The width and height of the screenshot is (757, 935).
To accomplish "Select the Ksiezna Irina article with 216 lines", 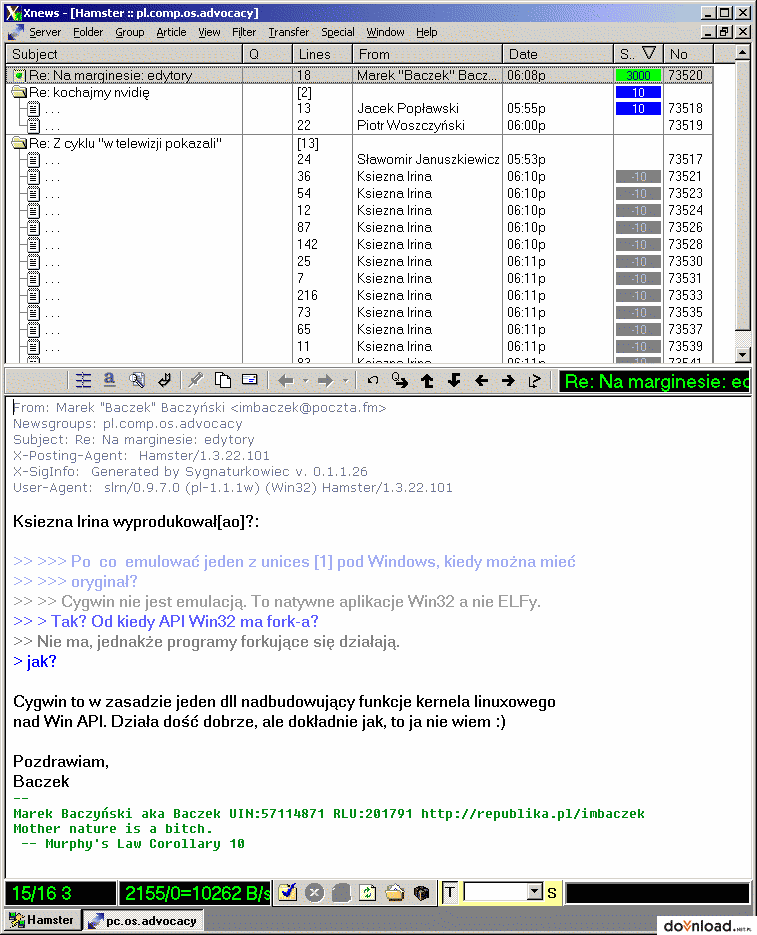I will (359, 295).
